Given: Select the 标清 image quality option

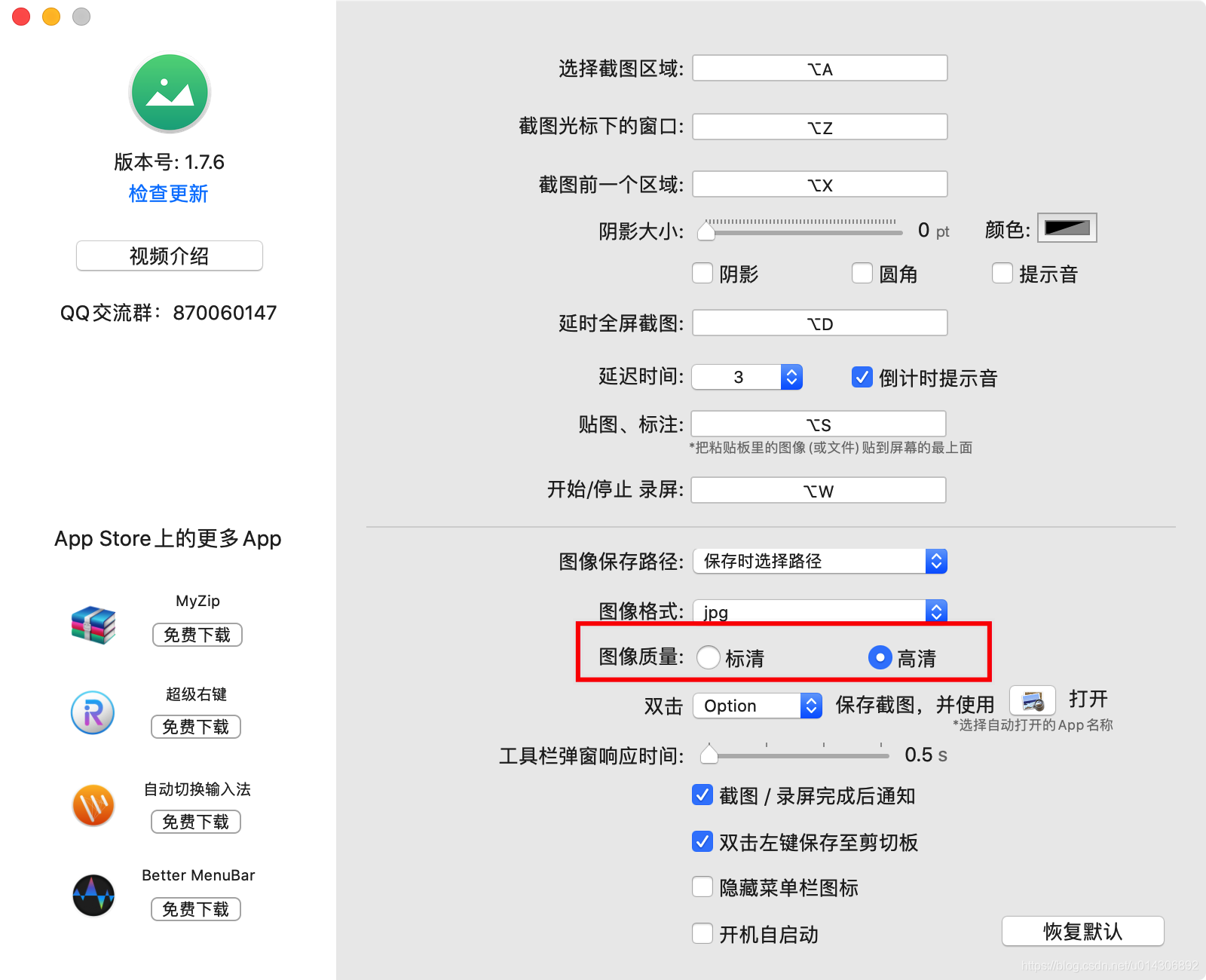Looking at the screenshot, I should (x=709, y=657).
